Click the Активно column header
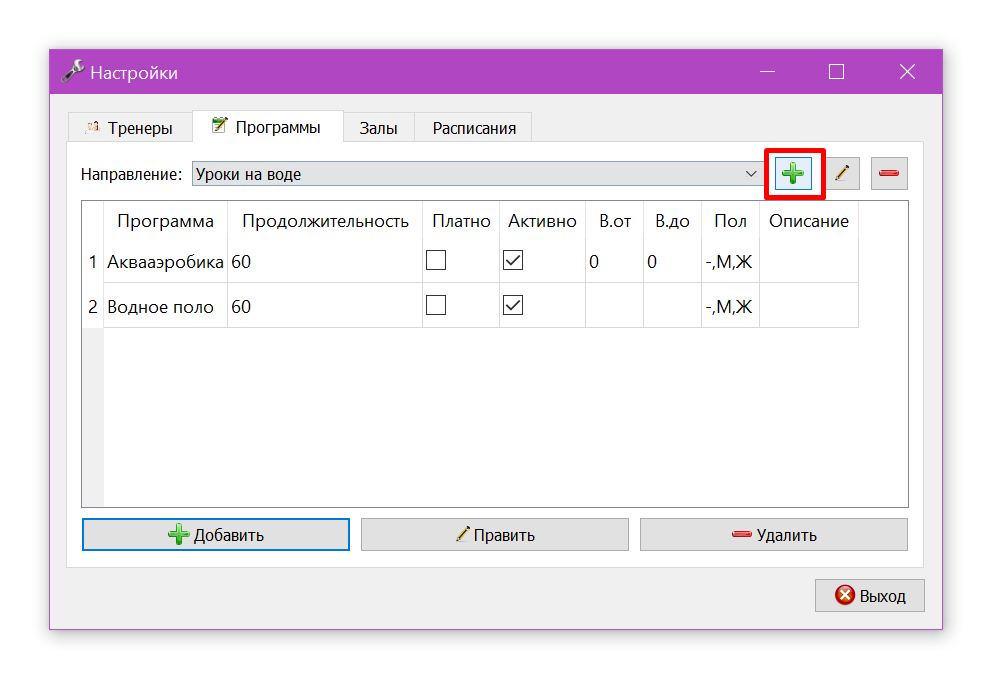The height and width of the screenshot is (673, 989). tap(542, 221)
